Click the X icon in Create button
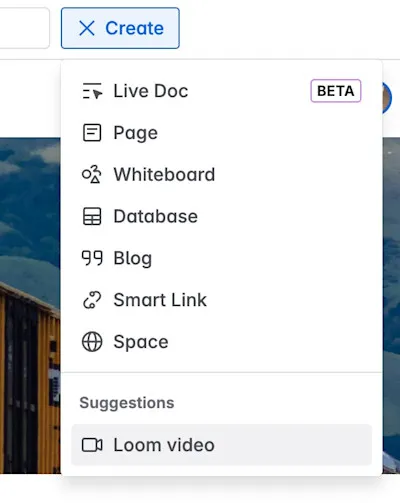Screen dimensions: 400x503 (x=87, y=28)
